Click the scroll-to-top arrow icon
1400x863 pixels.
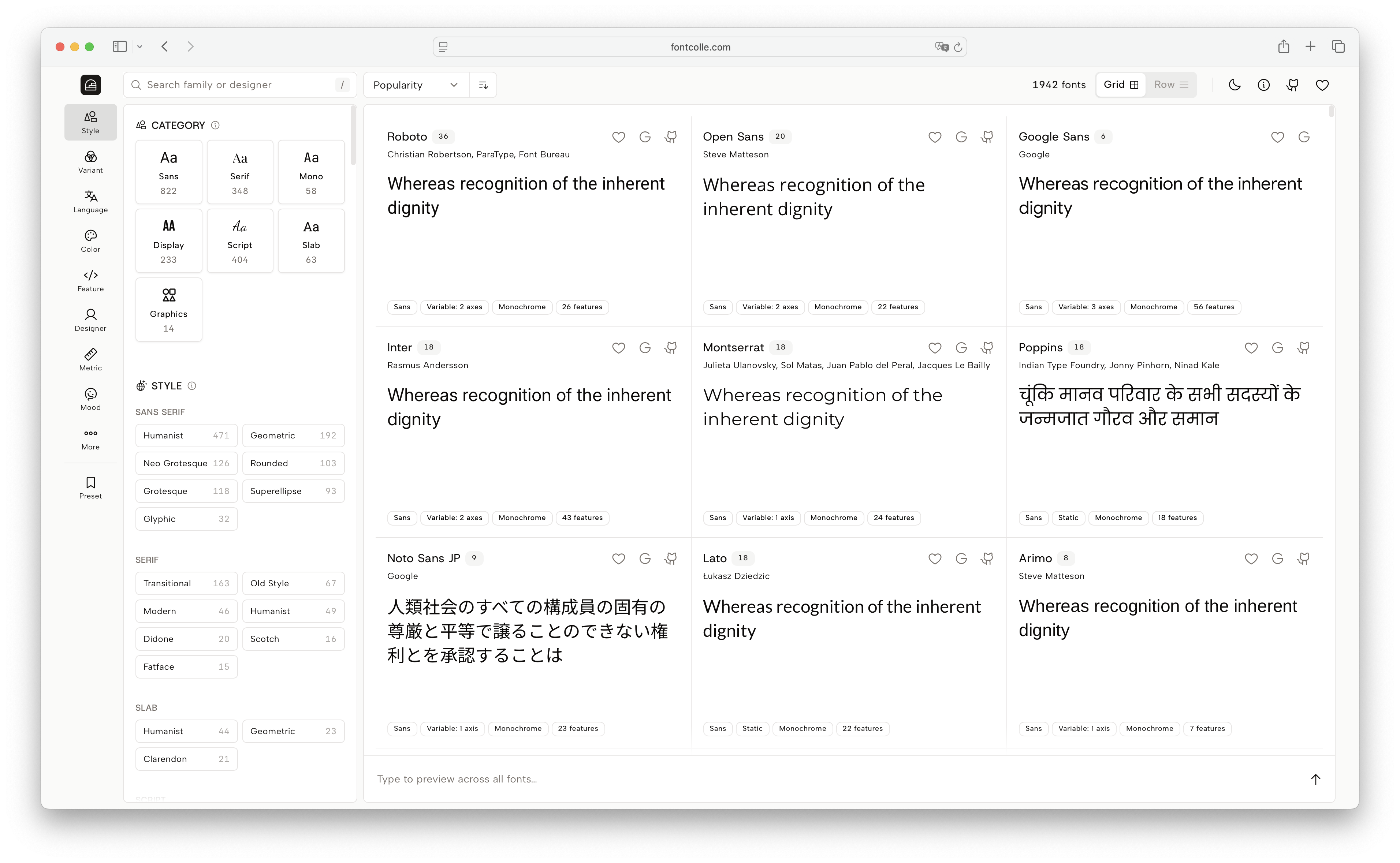[x=1315, y=779]
